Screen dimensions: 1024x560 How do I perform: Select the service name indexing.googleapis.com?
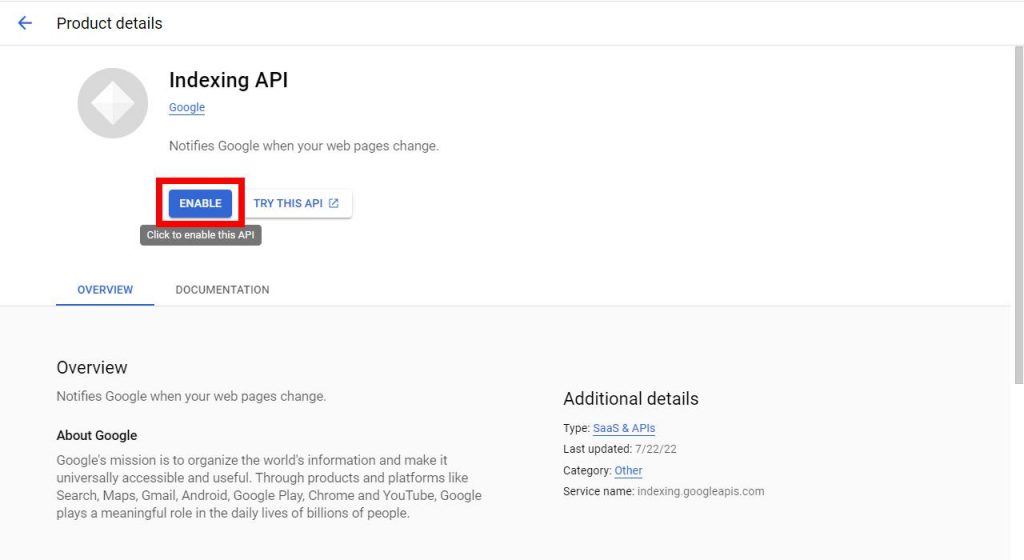(701, 491)
